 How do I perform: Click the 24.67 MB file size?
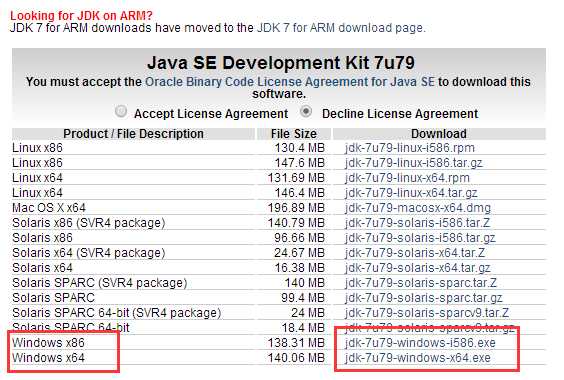coord(299,253)
